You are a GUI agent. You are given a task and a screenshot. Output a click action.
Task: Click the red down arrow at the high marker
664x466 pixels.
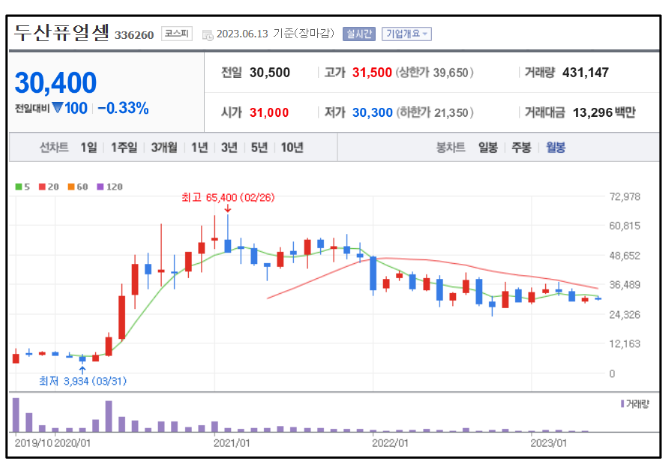coord(228,208)
